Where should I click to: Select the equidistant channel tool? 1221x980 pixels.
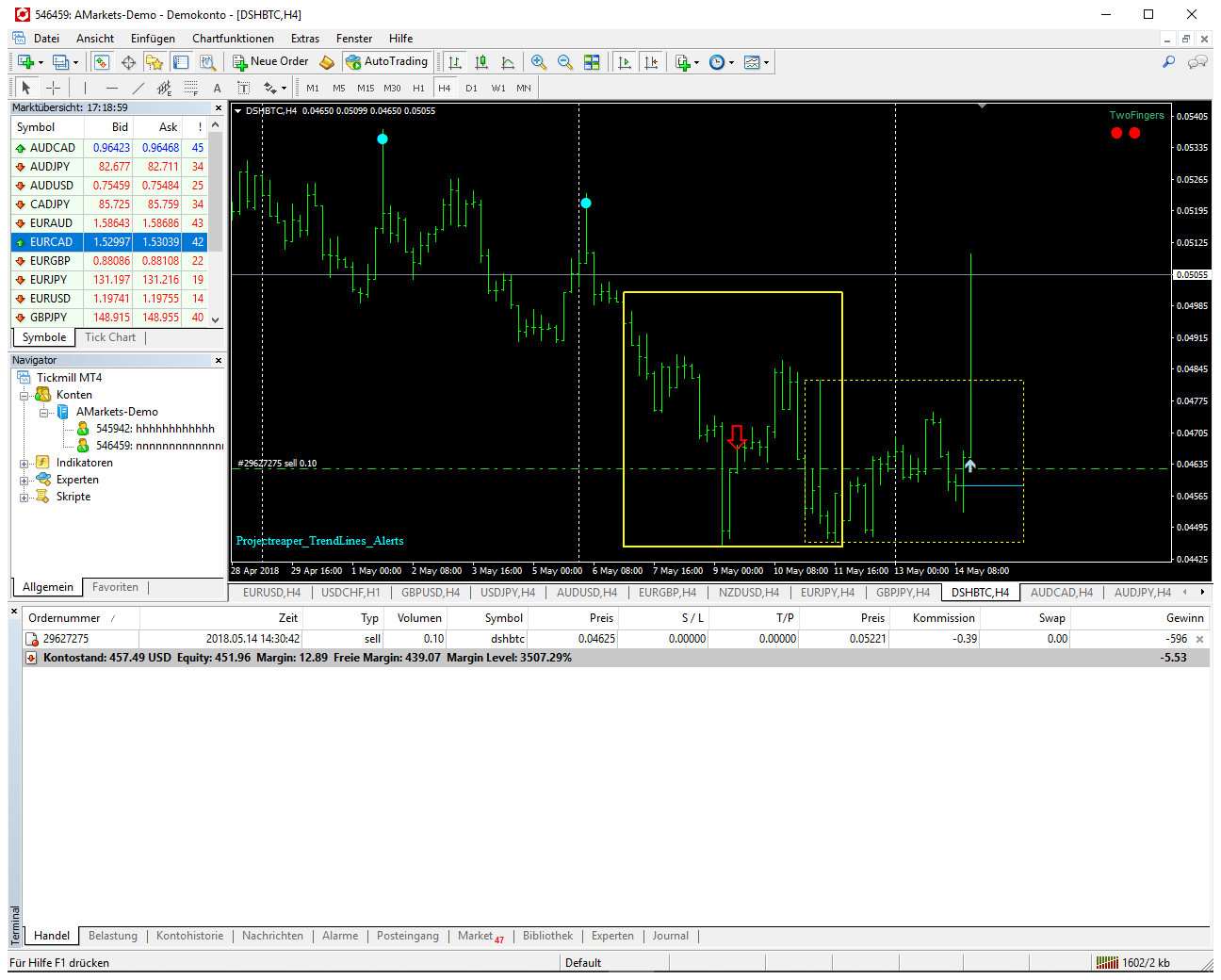(x=164, y=88)
